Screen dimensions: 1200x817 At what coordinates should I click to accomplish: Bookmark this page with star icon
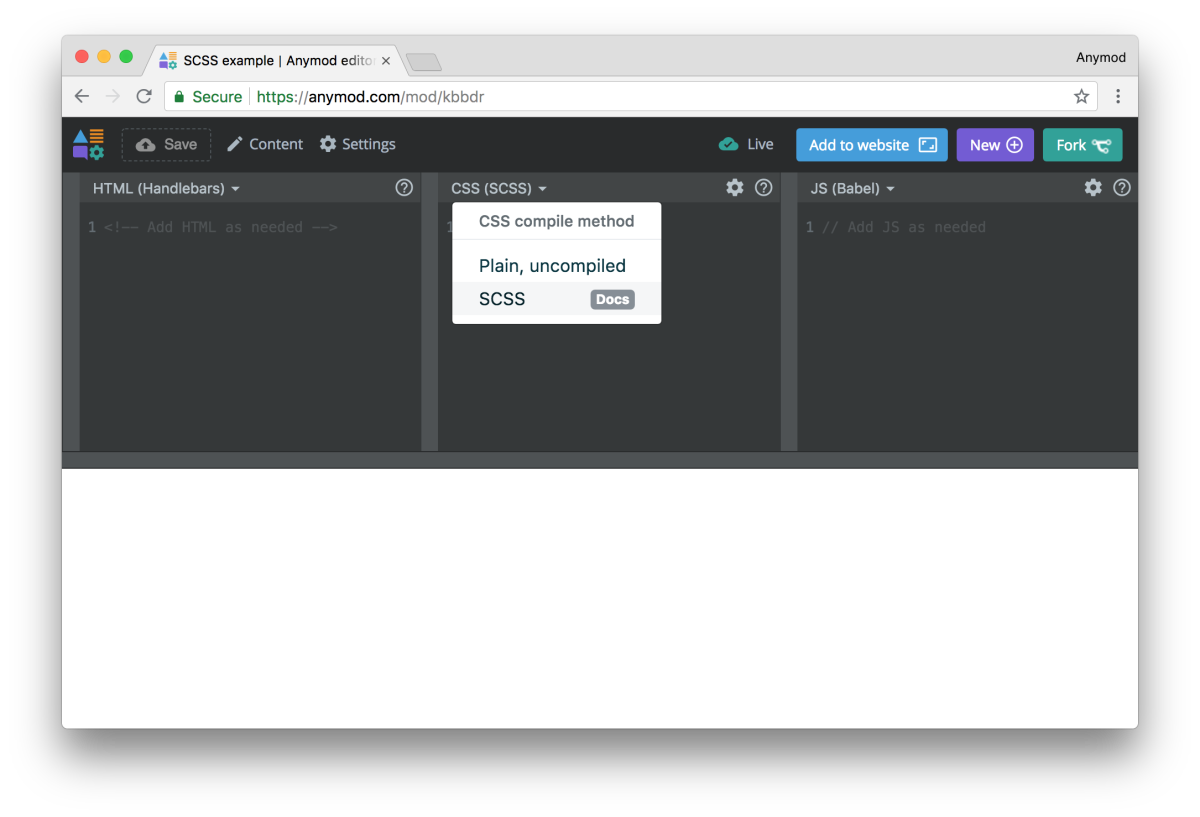coord(1081,96)
